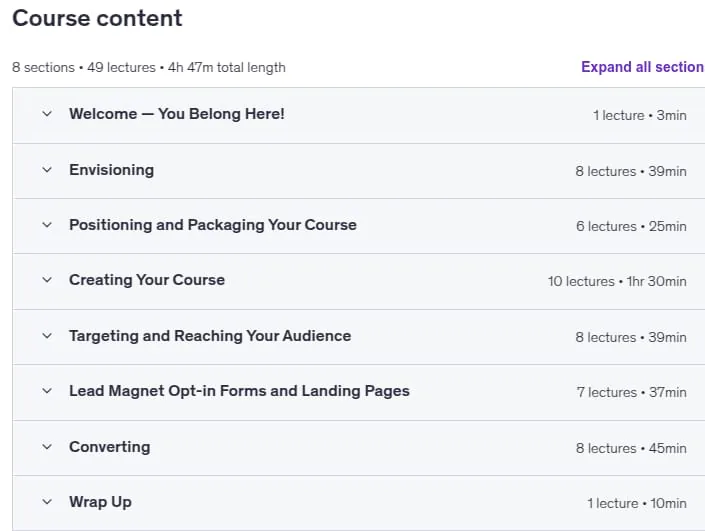Screen dimensions: 705x531
Task: Select Targeting and Reaching Your Audience title
Action: [x=210, y=336]
